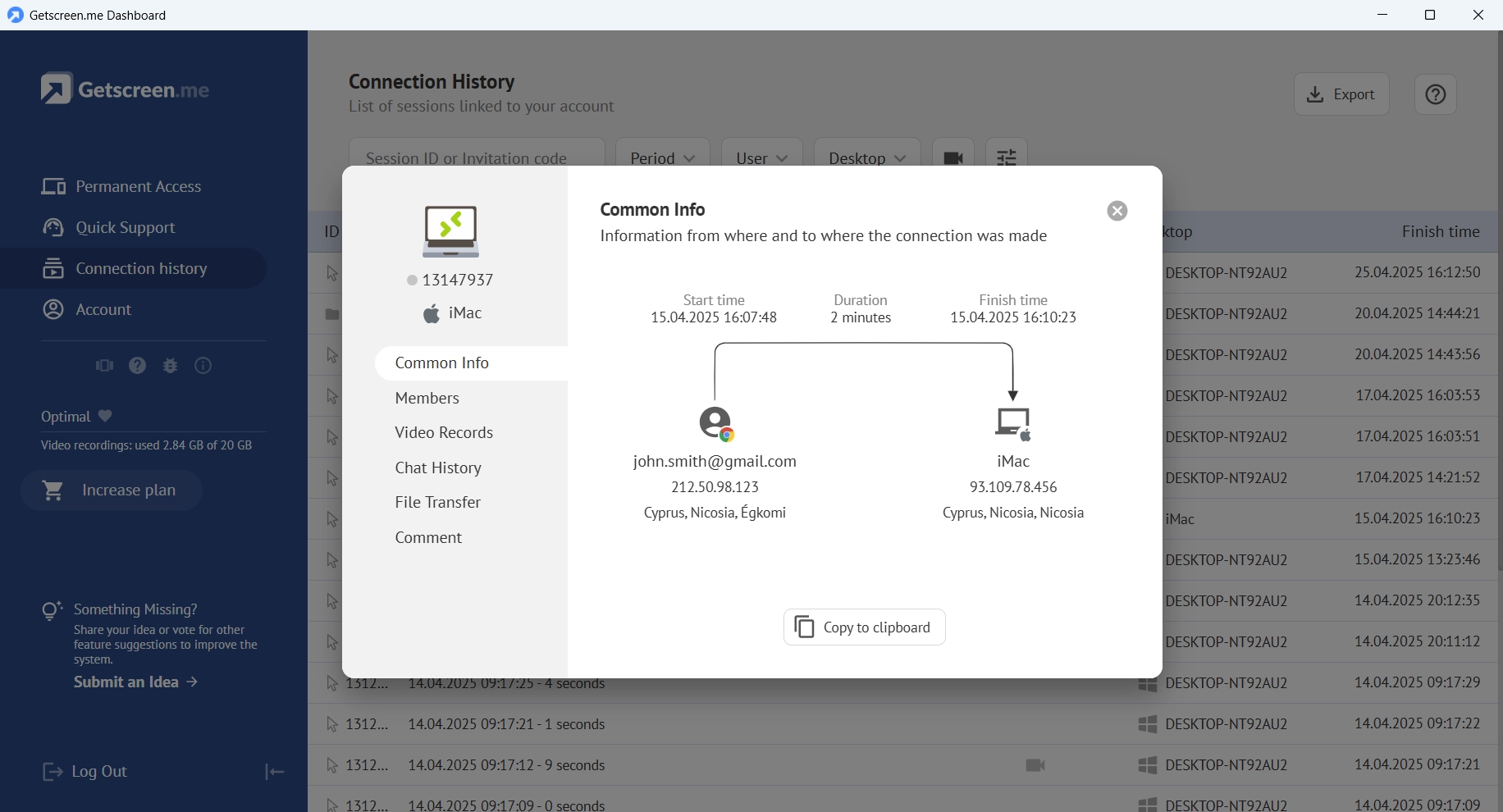Click the Getscreen.me logo
The height and width of the screenshot is (812, 1503).
click(125, 89)
